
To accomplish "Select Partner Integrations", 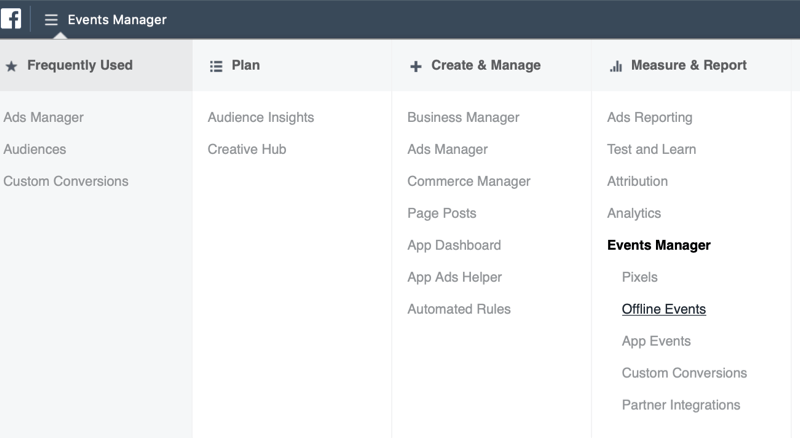I will click(680, 405).
